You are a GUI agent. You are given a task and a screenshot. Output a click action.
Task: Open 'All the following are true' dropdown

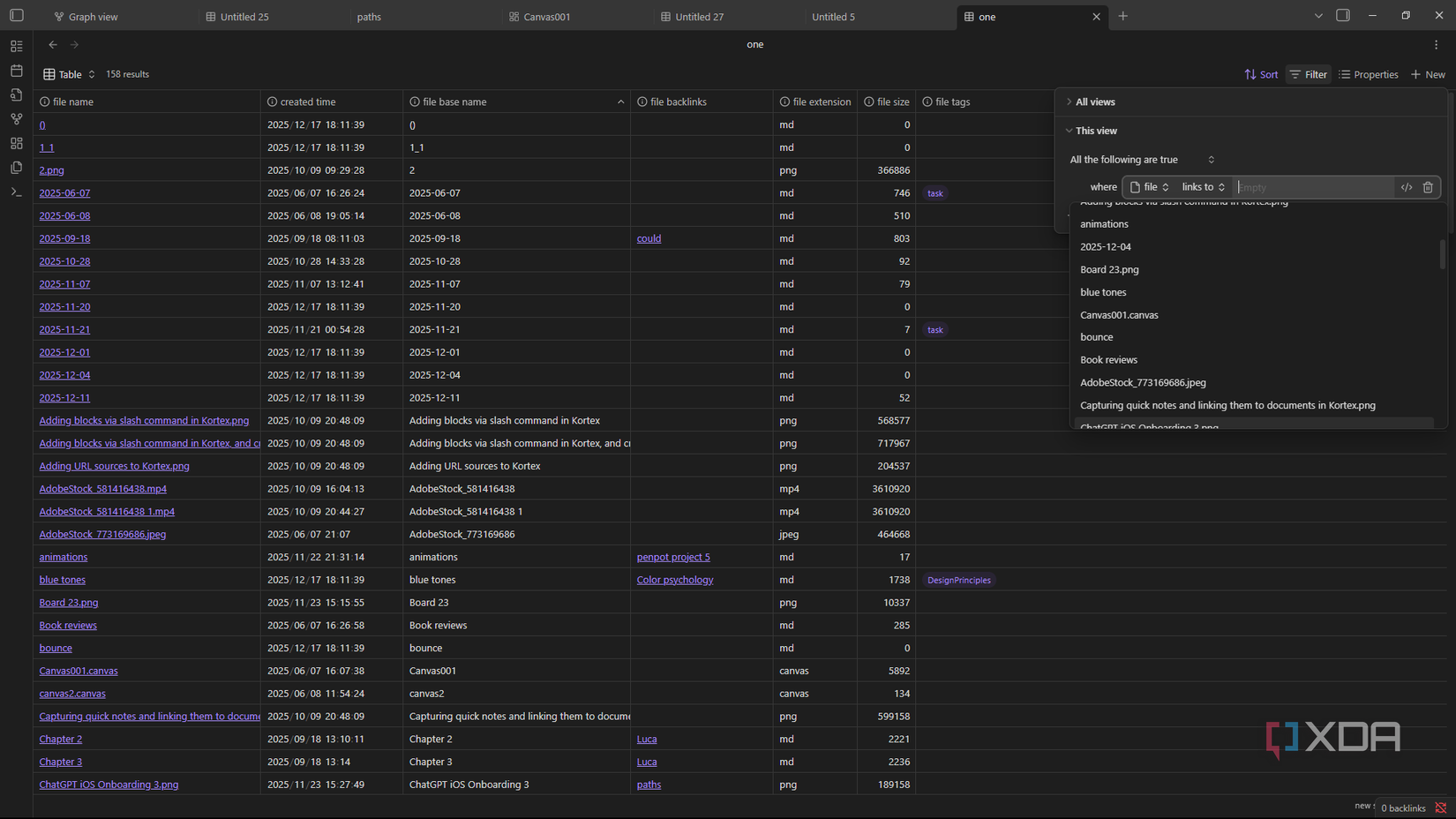(x=1142, y=160)
